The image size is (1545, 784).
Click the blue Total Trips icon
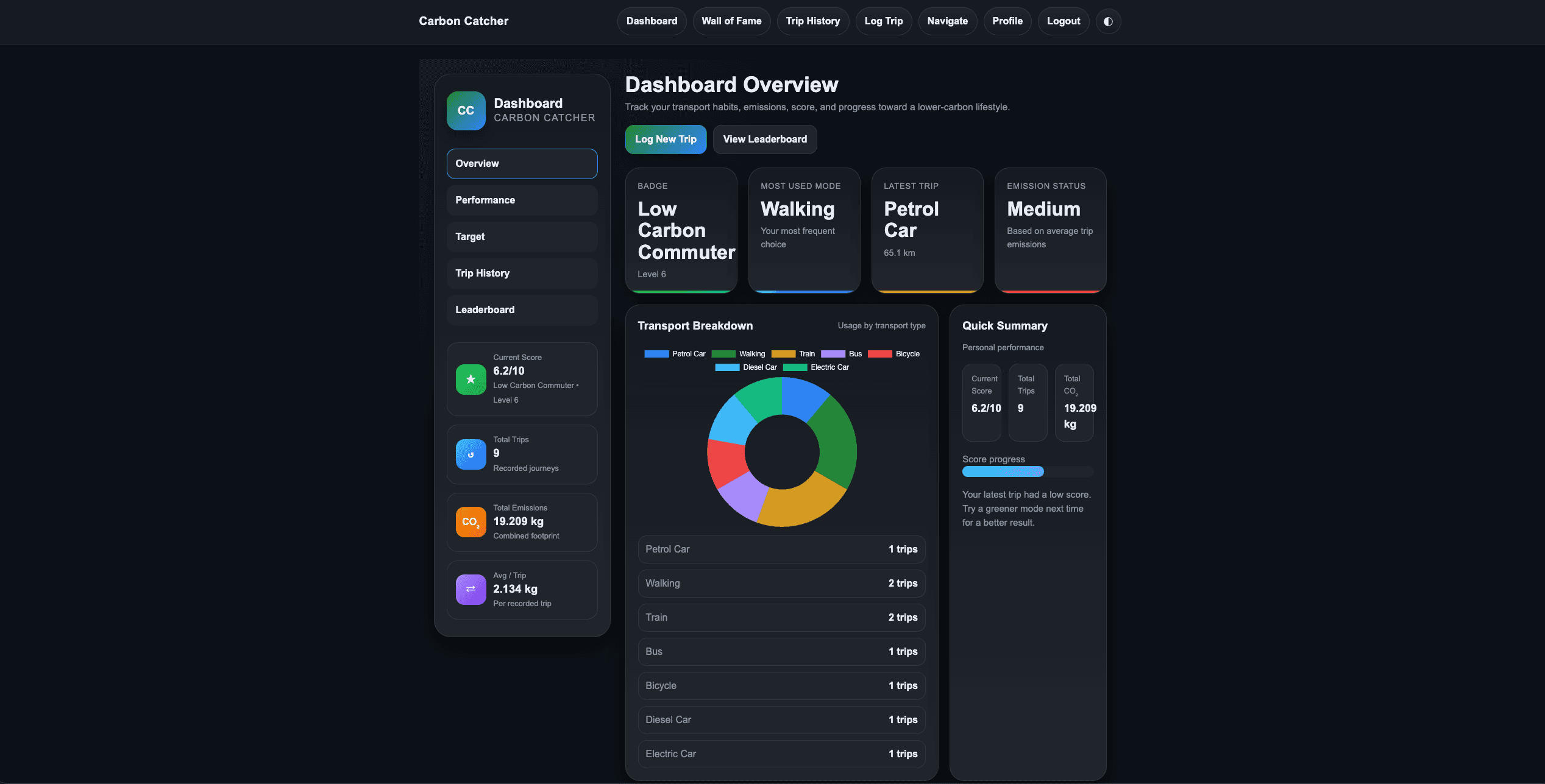471,454
